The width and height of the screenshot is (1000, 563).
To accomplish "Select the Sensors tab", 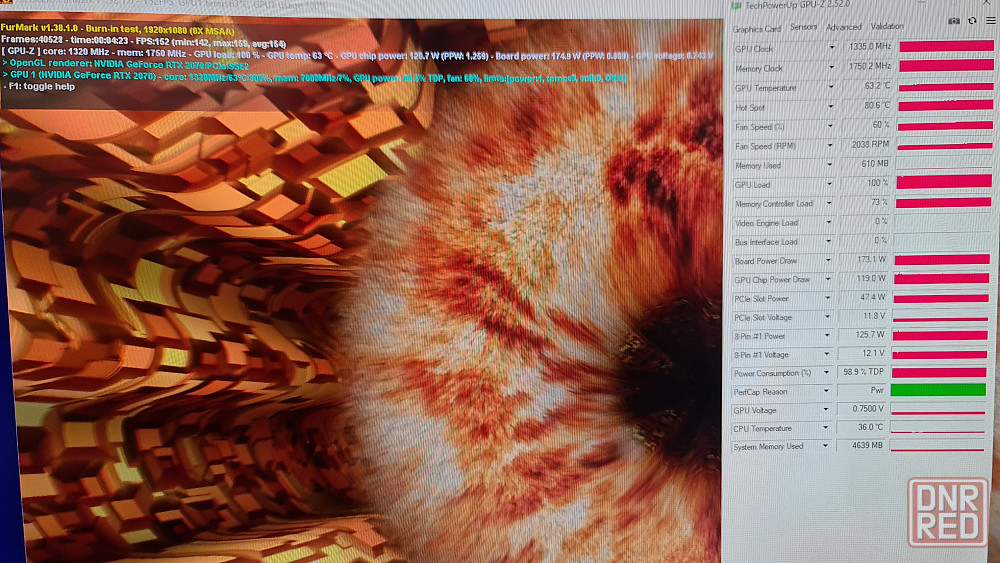I will 803,27.
